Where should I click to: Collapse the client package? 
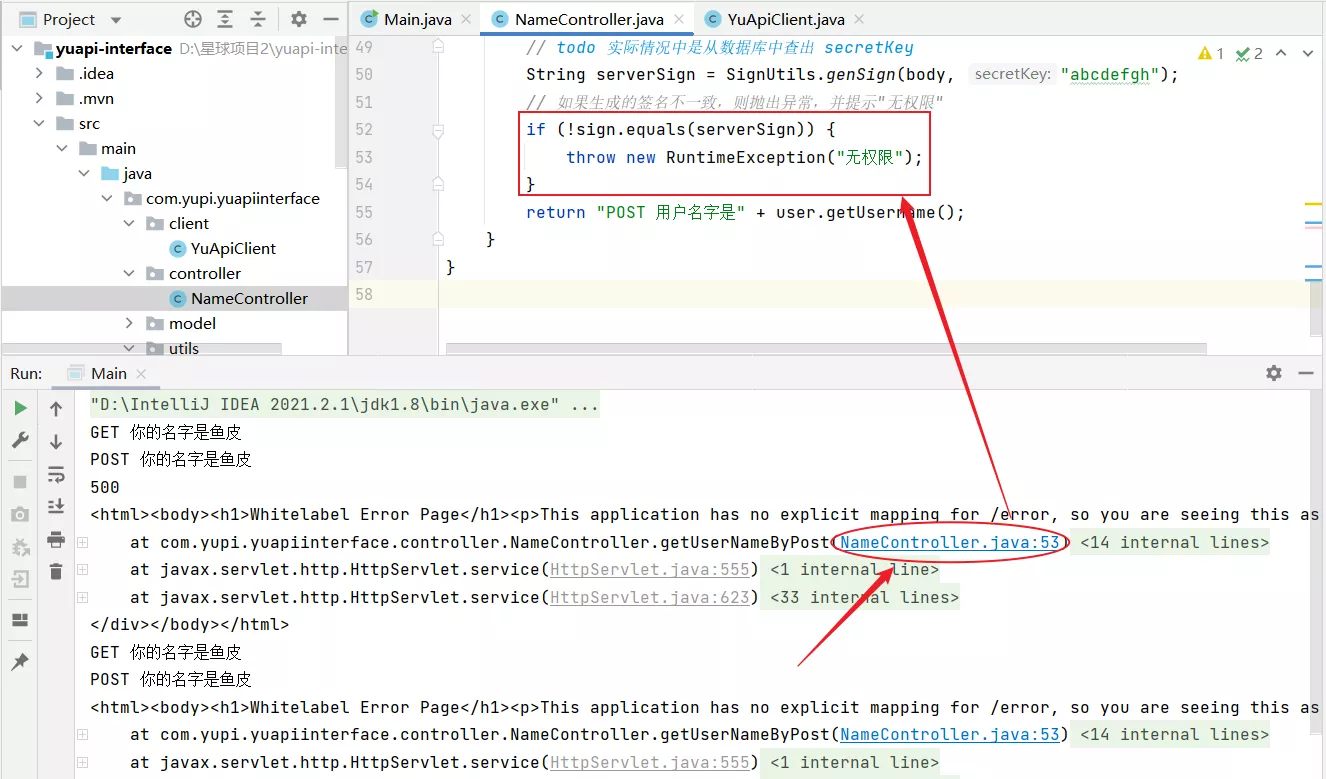pos(129,223)
